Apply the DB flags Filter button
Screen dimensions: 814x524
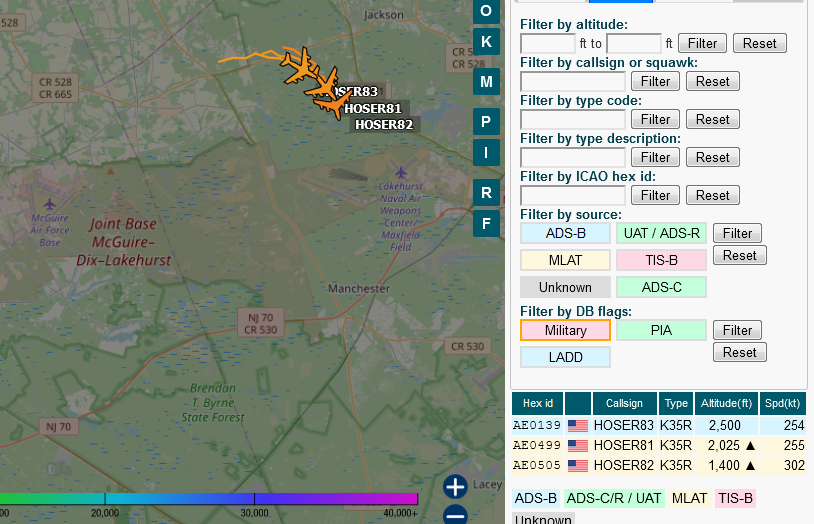click(737, 330)
